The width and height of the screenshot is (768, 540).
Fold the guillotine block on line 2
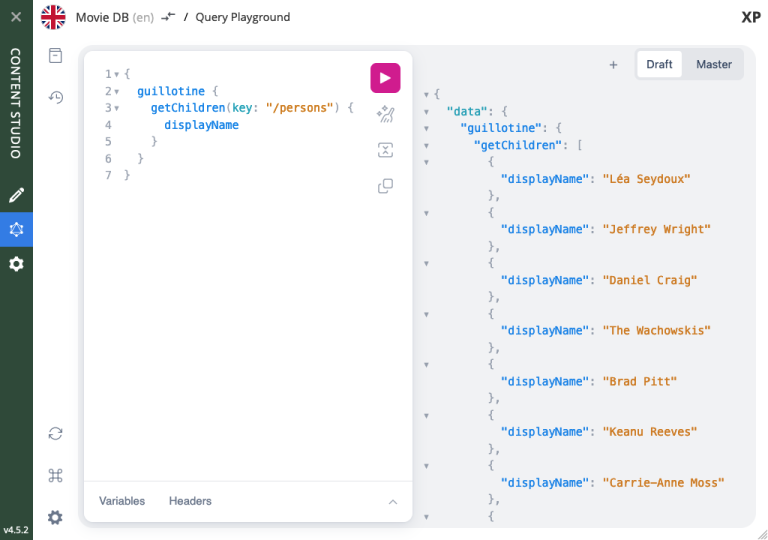point(117,92)
